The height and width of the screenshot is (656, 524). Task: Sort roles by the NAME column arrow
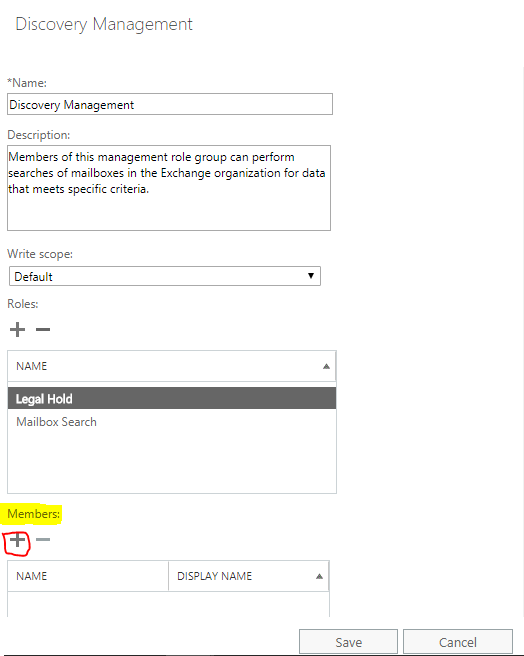pos(326,366)
